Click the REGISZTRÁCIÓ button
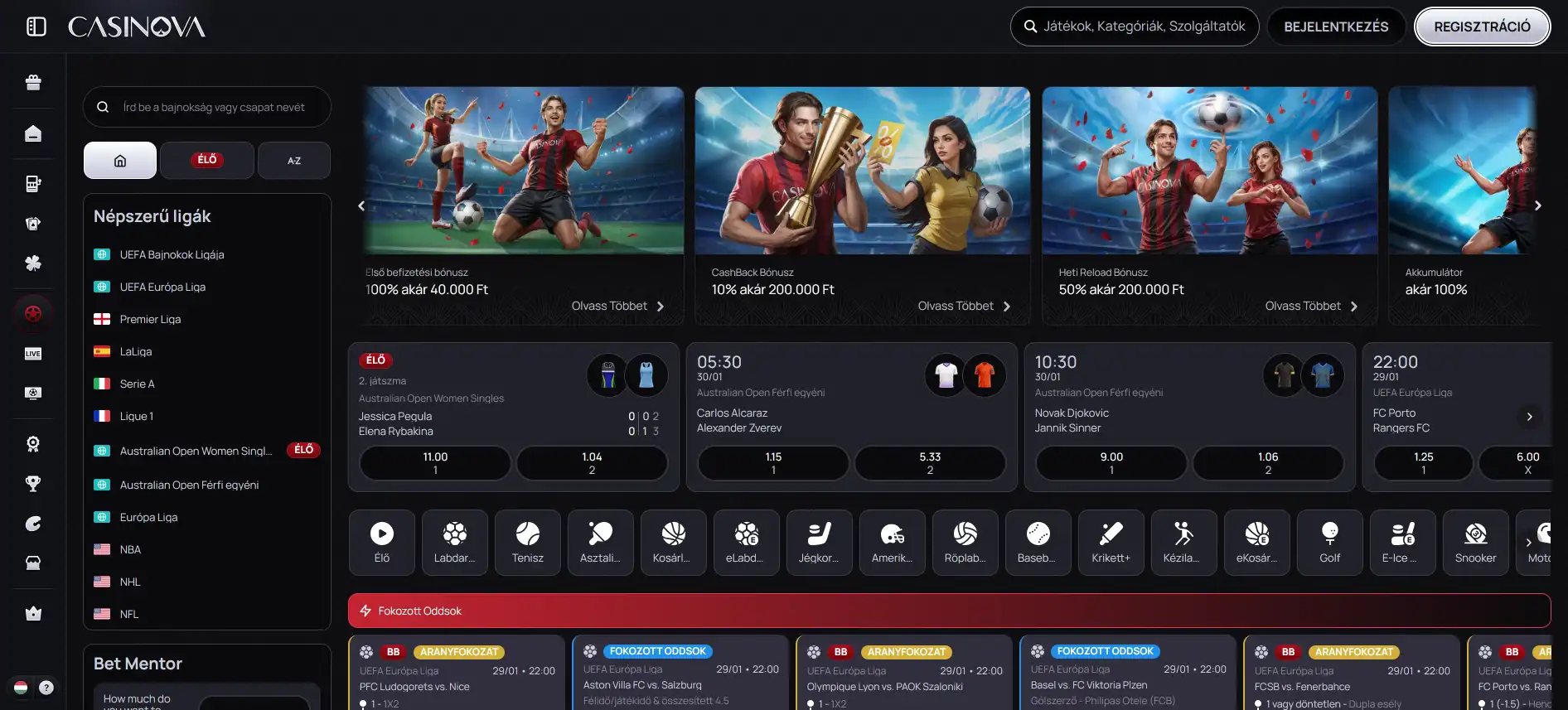The image size is (1568, 710). click(x=1482, y=27)
